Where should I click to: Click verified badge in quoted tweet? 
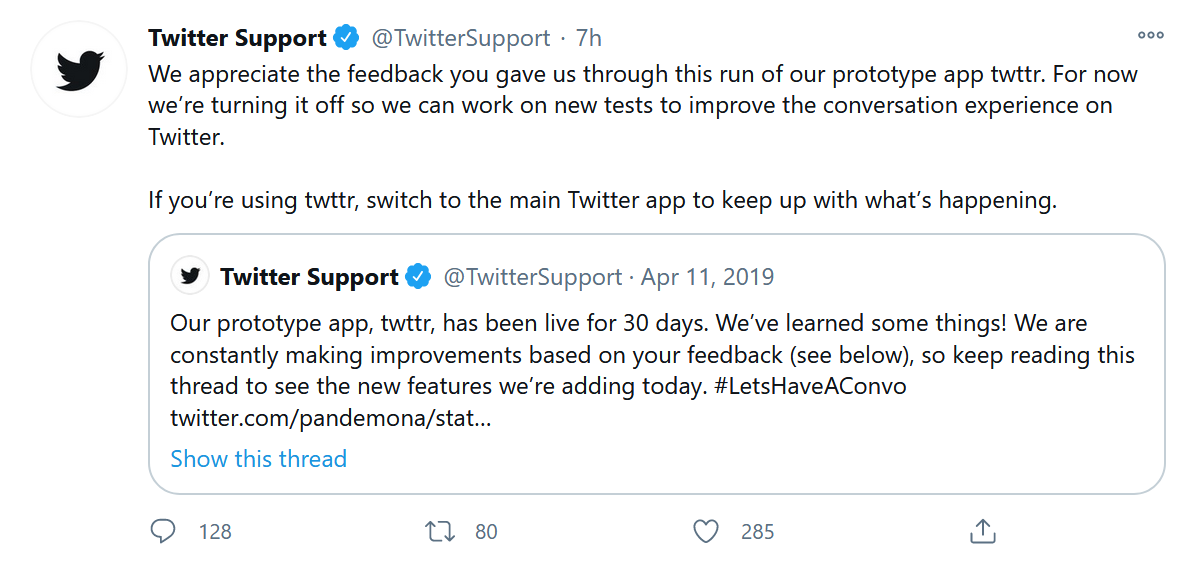tap(418, 277)
